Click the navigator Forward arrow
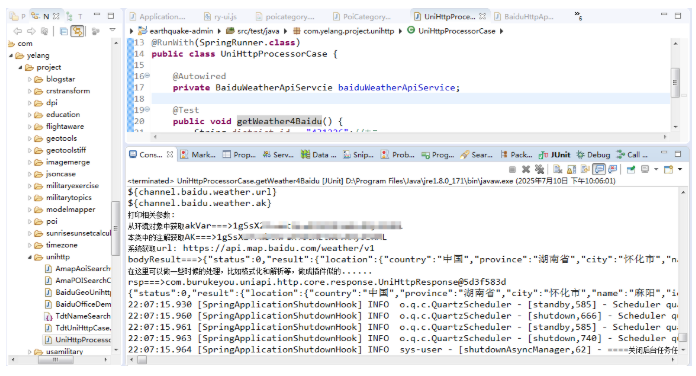This screenshot has height=376, width=696. coord(31,31)
